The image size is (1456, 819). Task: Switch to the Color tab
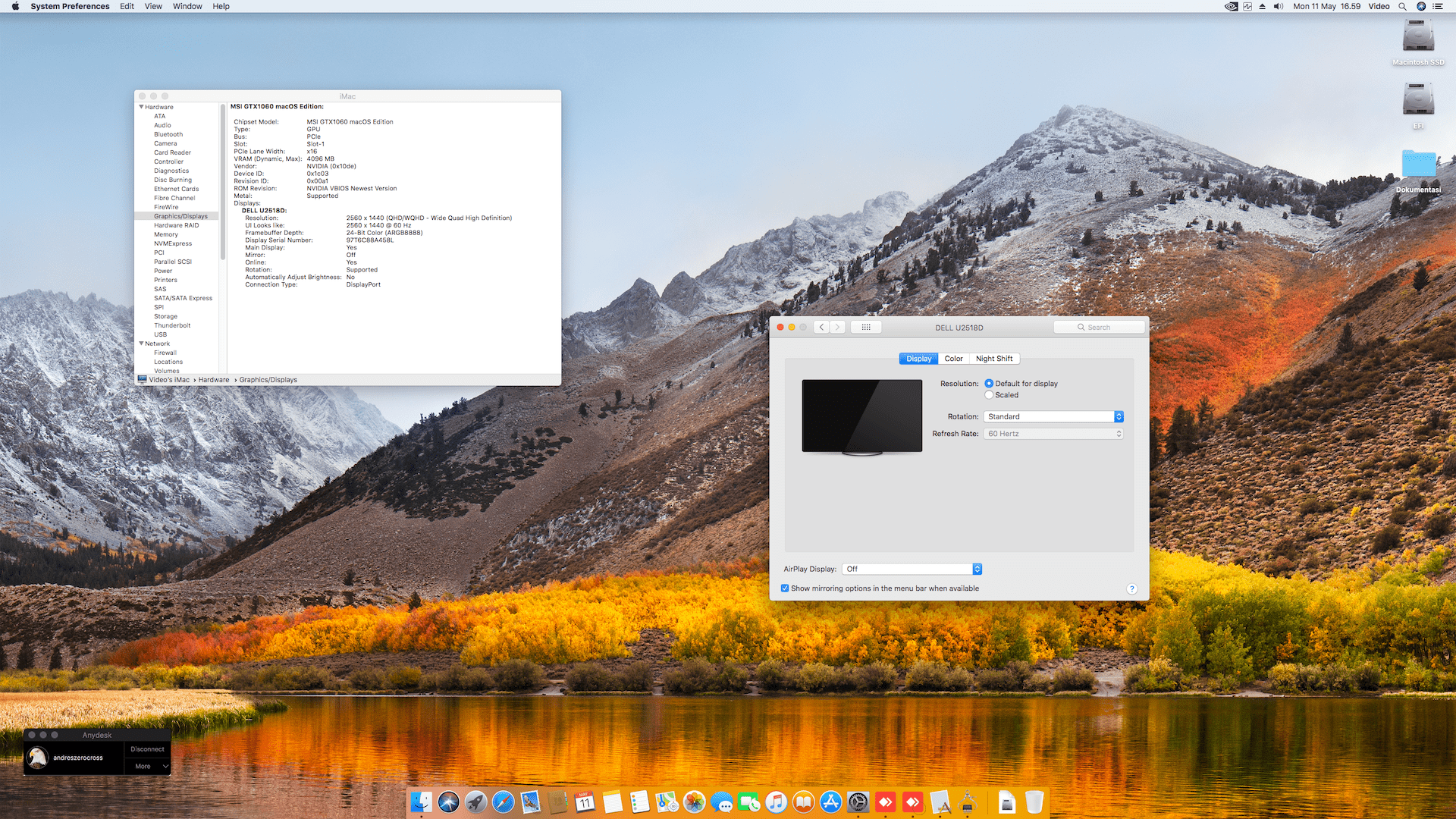953,359
